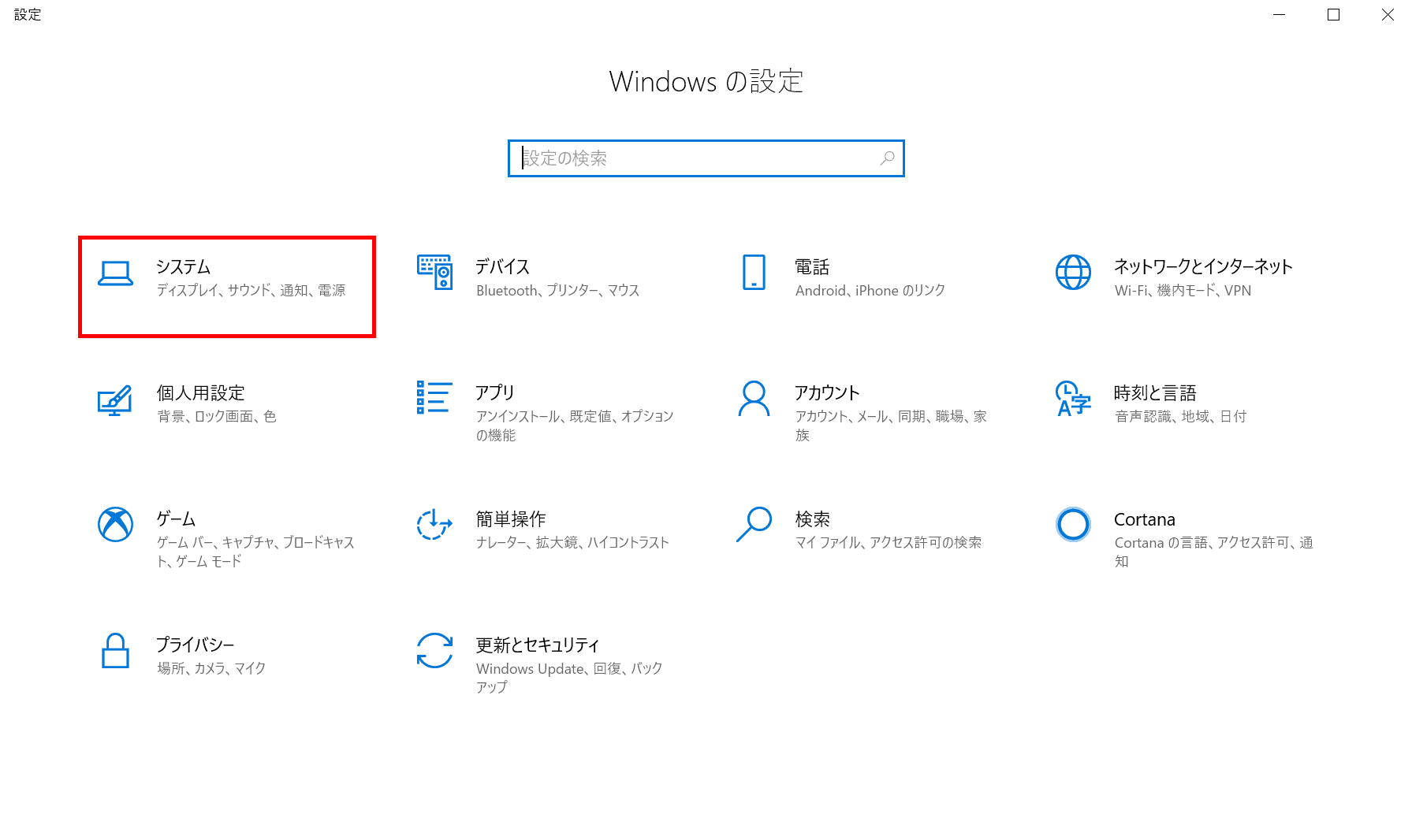
Task: Open プライバシー settings title
Action: click(196, 645)
